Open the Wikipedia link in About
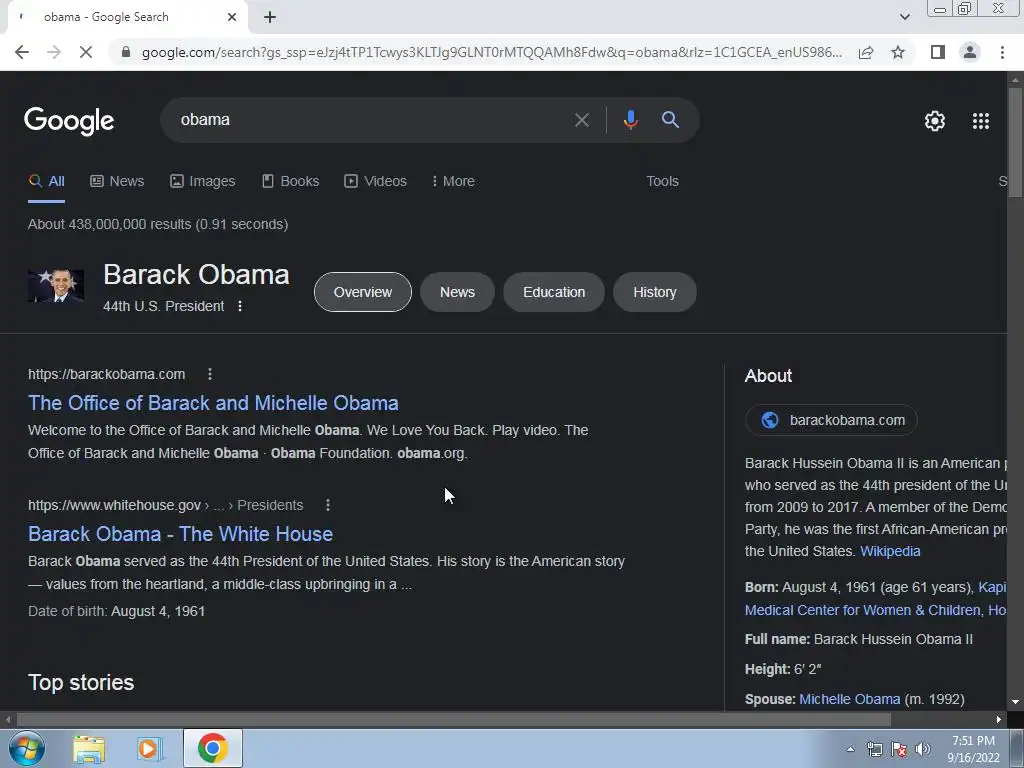1024x768 pixels. point(890,551)
